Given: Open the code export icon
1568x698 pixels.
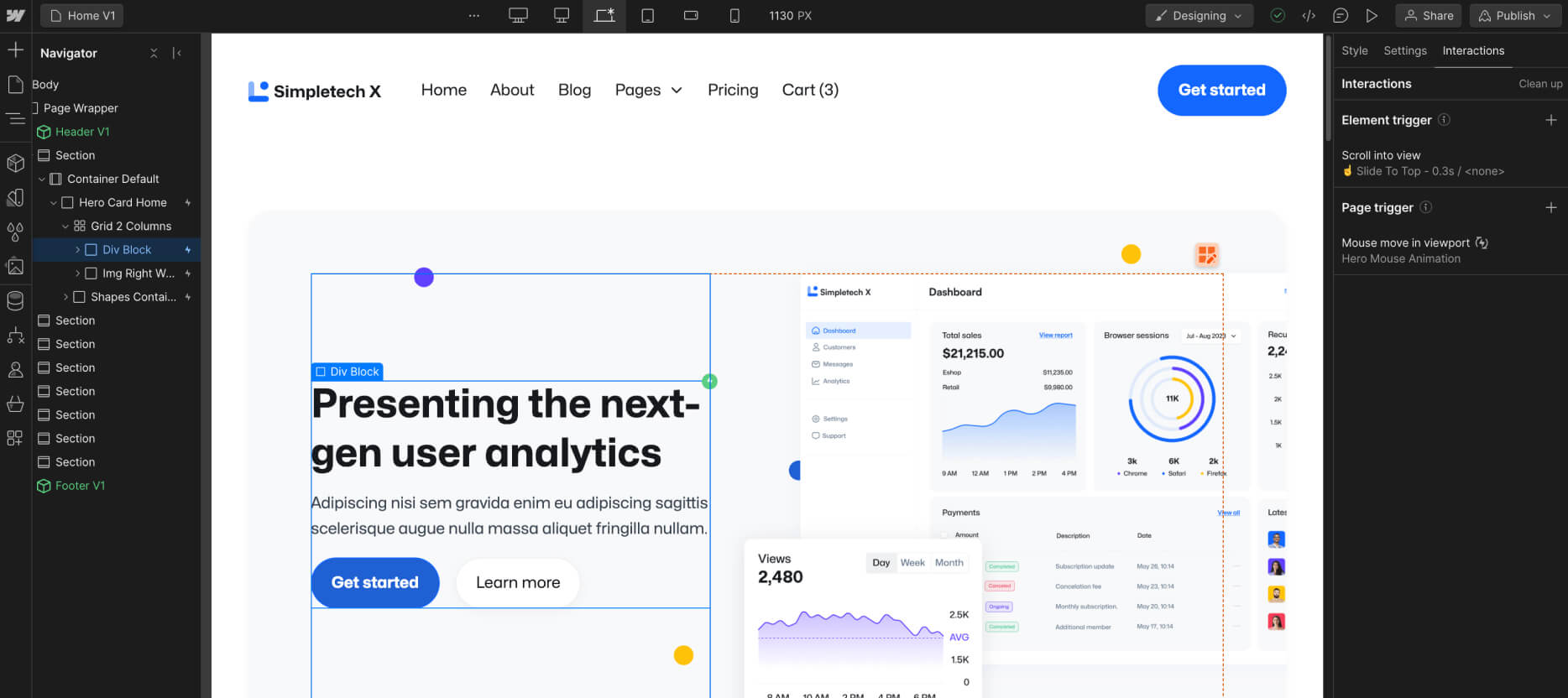Looking at the screenshot, I should pos(1309,16).
